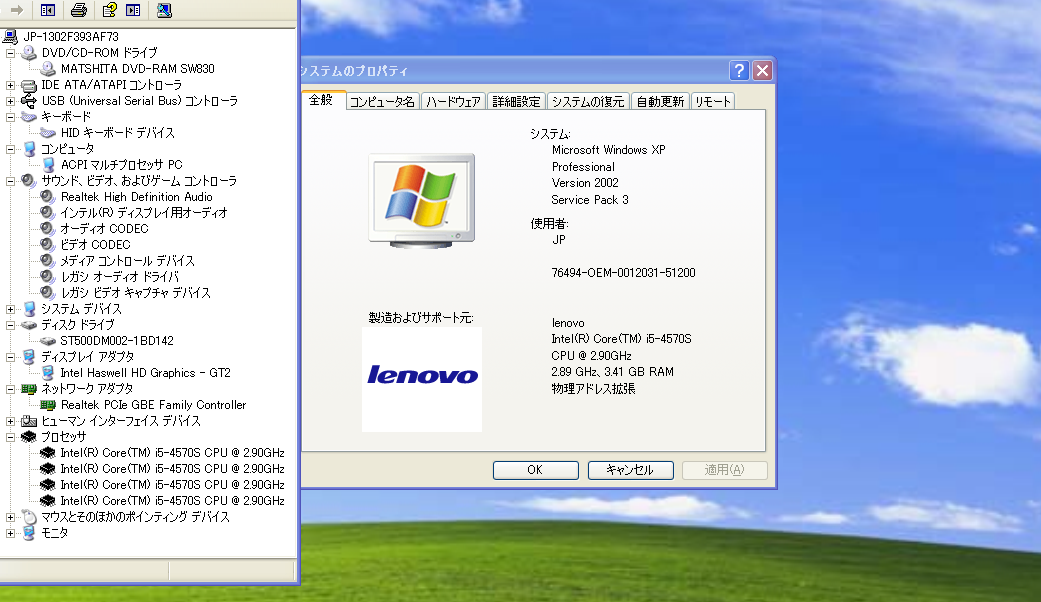Open the help icon with the question mark
This screenshot has width=1041, height=602.
110,10
